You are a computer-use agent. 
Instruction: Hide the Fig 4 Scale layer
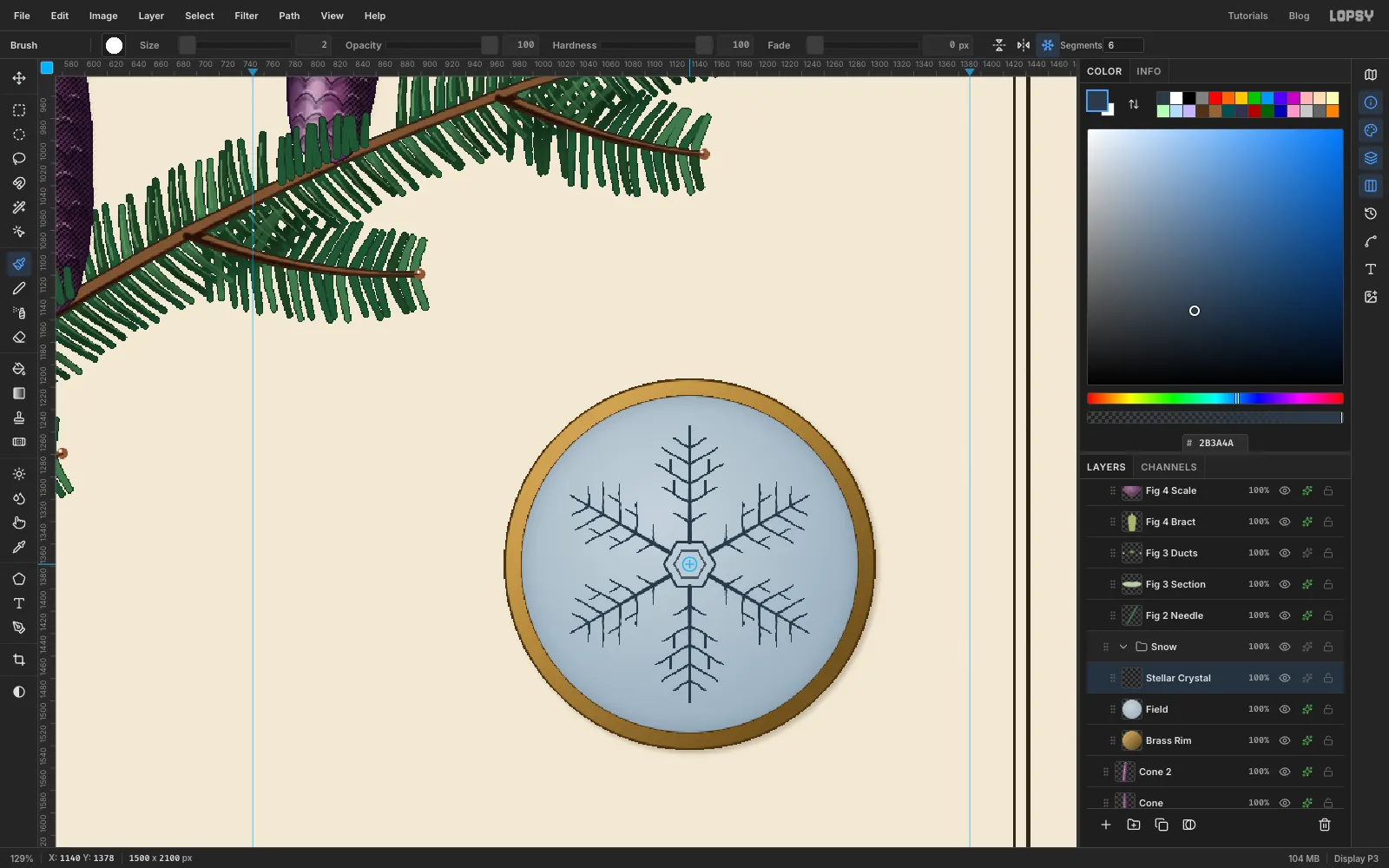click(1285, 490)
